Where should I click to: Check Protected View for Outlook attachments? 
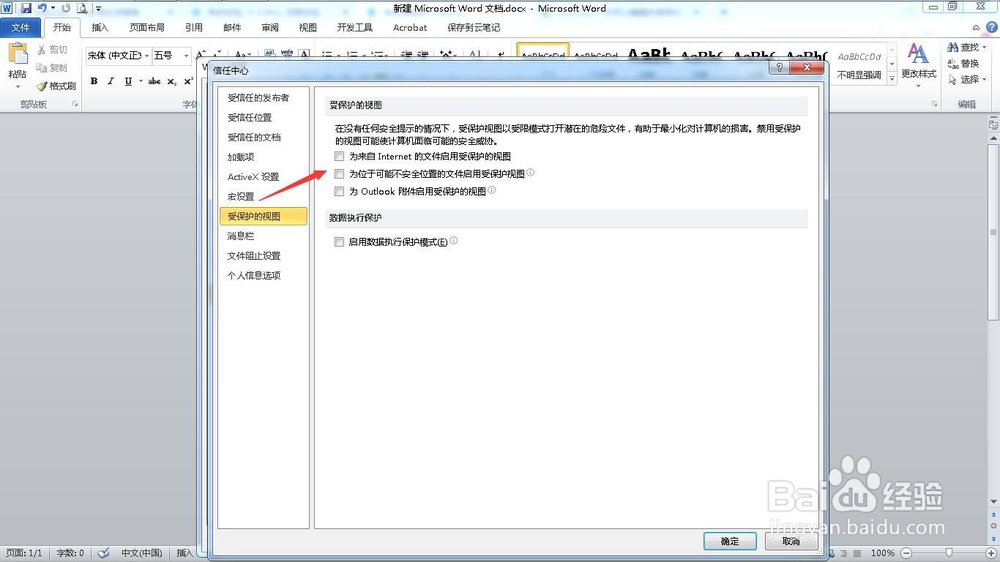[339, 191]
